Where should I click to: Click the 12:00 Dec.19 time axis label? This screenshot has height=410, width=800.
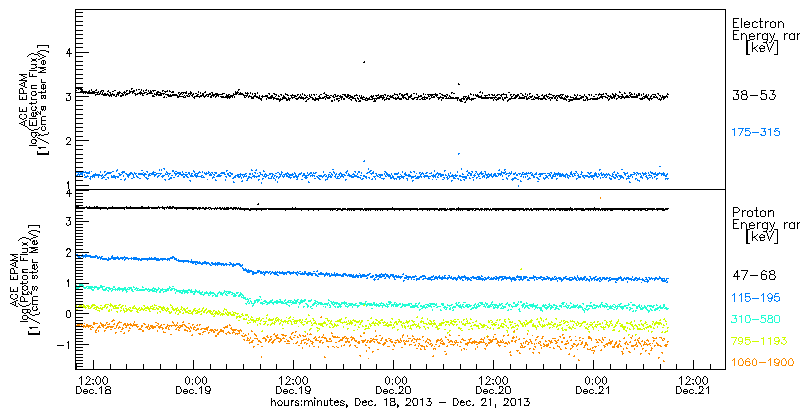coord(293,387)
